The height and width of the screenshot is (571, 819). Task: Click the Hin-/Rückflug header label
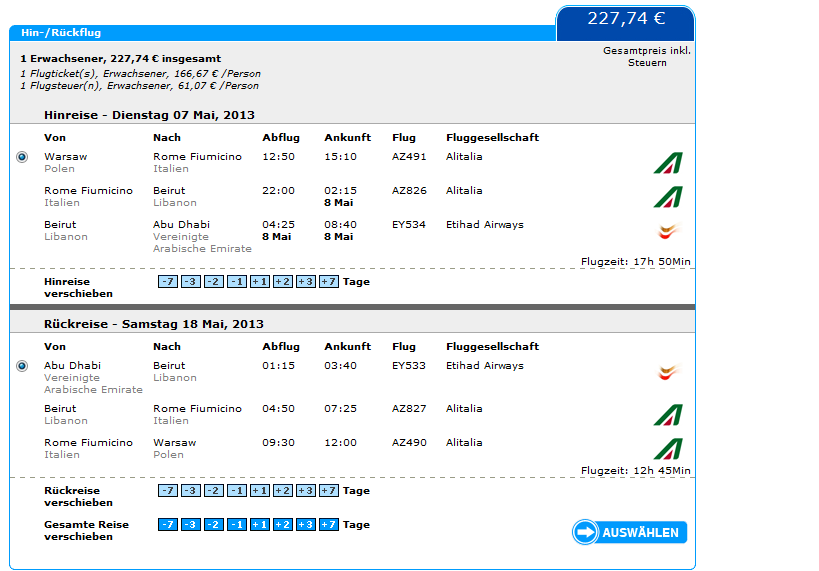pyautogui.click(x=61, y=32)
